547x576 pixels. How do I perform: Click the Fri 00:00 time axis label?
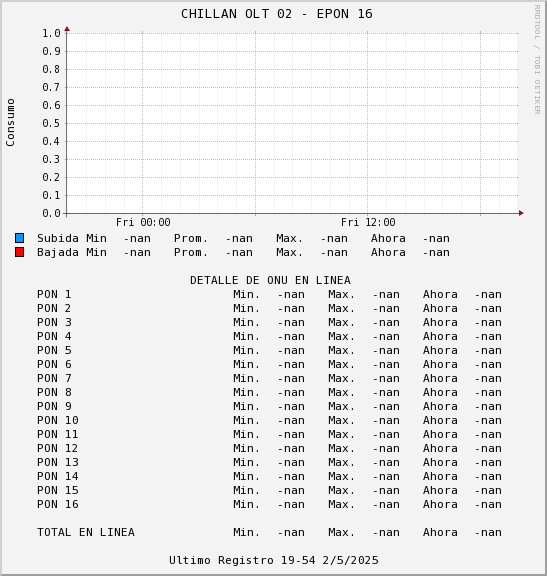click(x=143, y=222)
